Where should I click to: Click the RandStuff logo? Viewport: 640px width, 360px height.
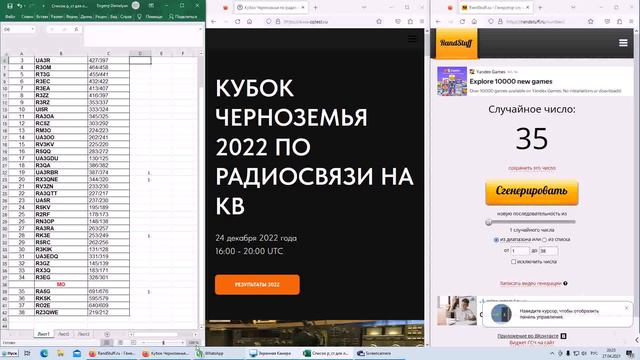456,43
